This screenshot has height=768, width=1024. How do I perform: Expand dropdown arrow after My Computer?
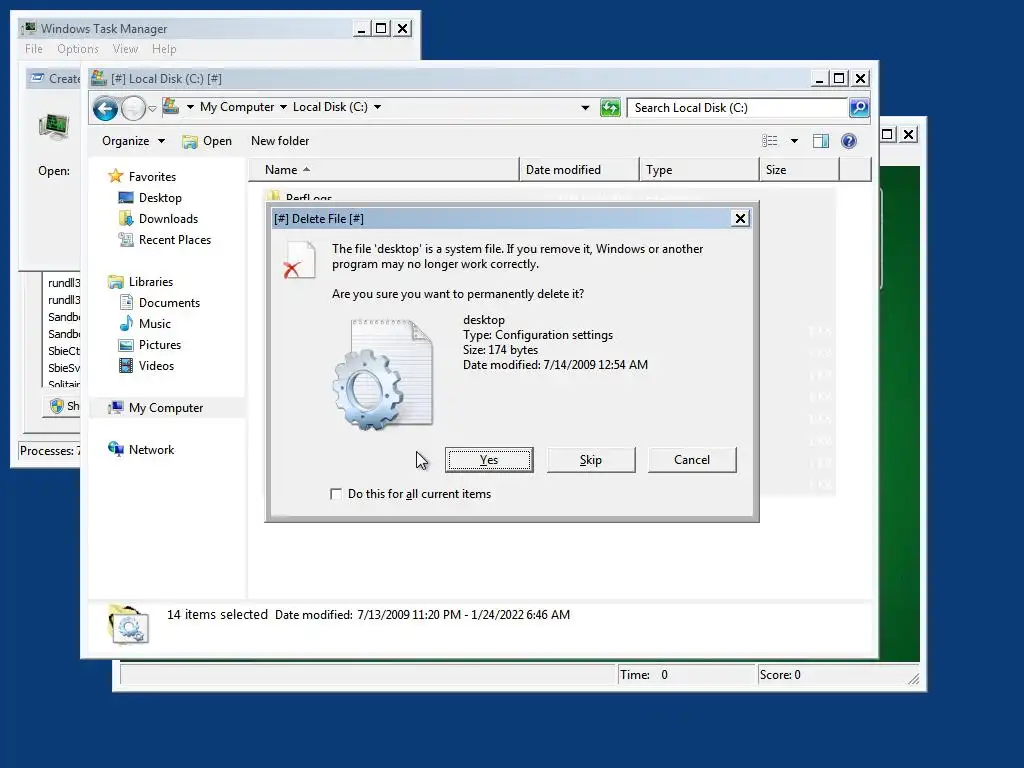(283, 106)
